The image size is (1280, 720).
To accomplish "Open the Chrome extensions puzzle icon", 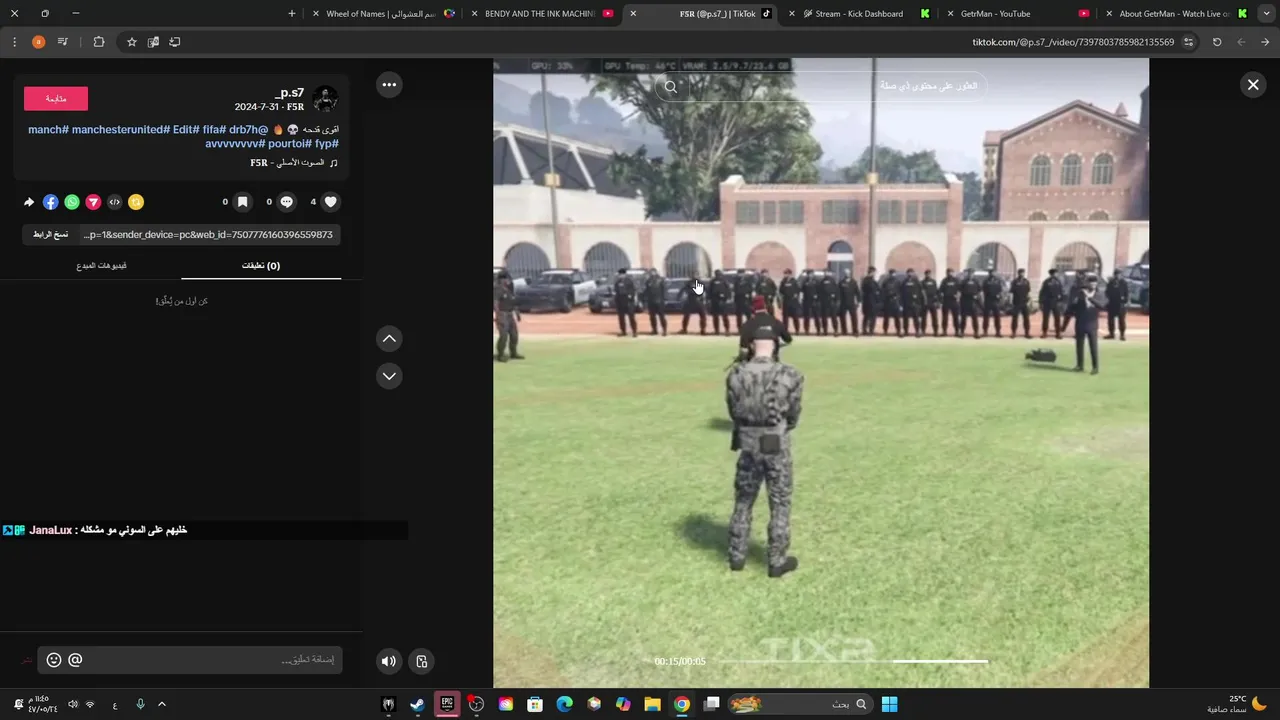I will pos(98,42).
